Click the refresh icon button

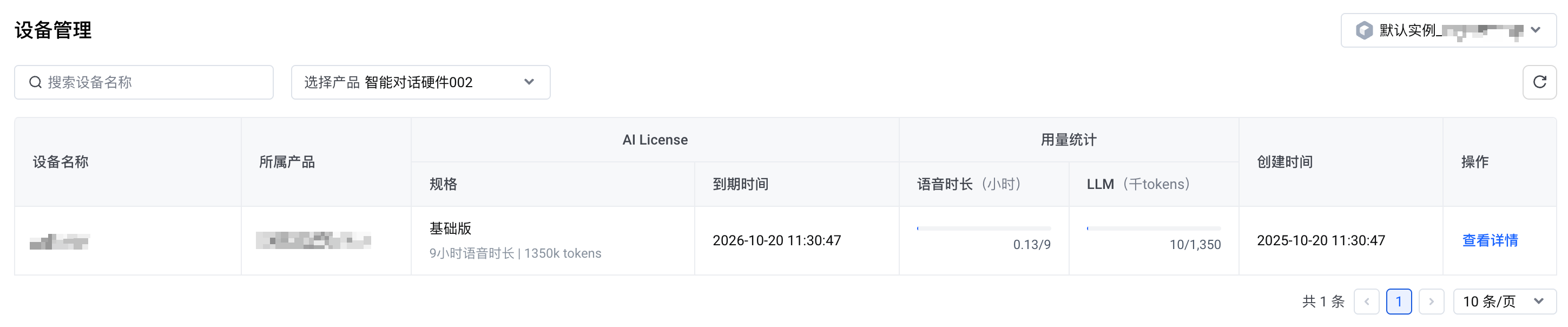[x=1539, y=82]
